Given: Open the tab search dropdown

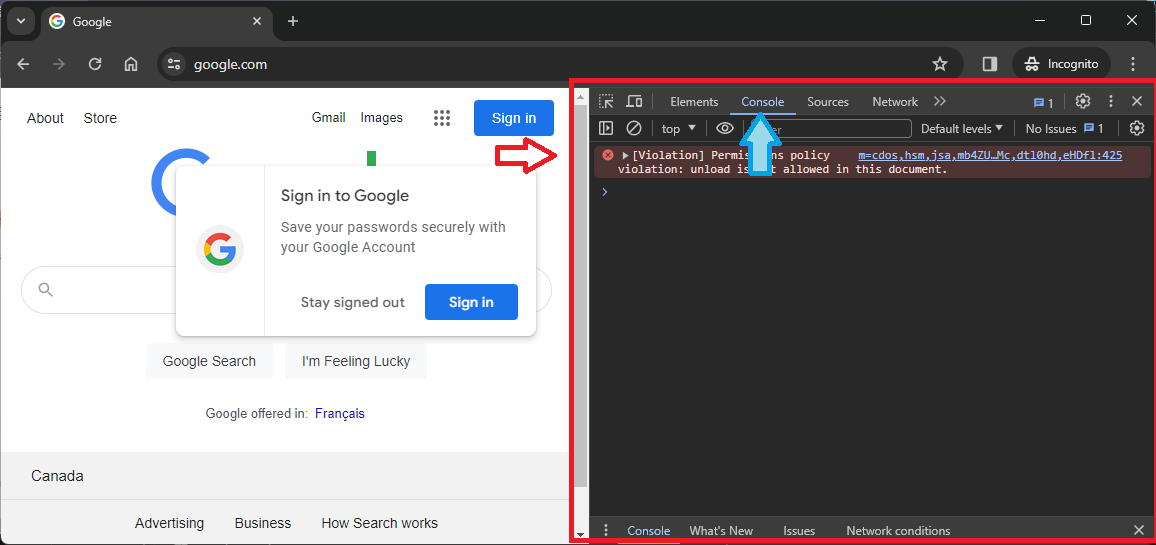Looking at the screenshot, I should (x=21, y=21).
